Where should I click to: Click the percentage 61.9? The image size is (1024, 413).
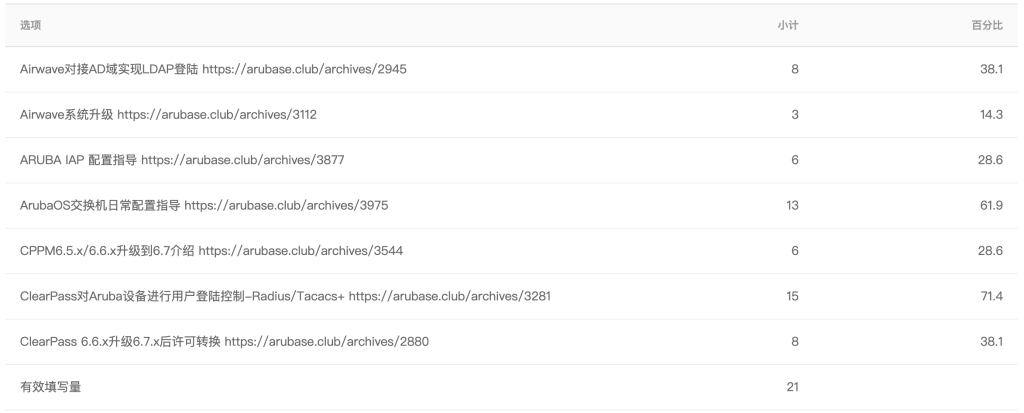pos(991,206)
